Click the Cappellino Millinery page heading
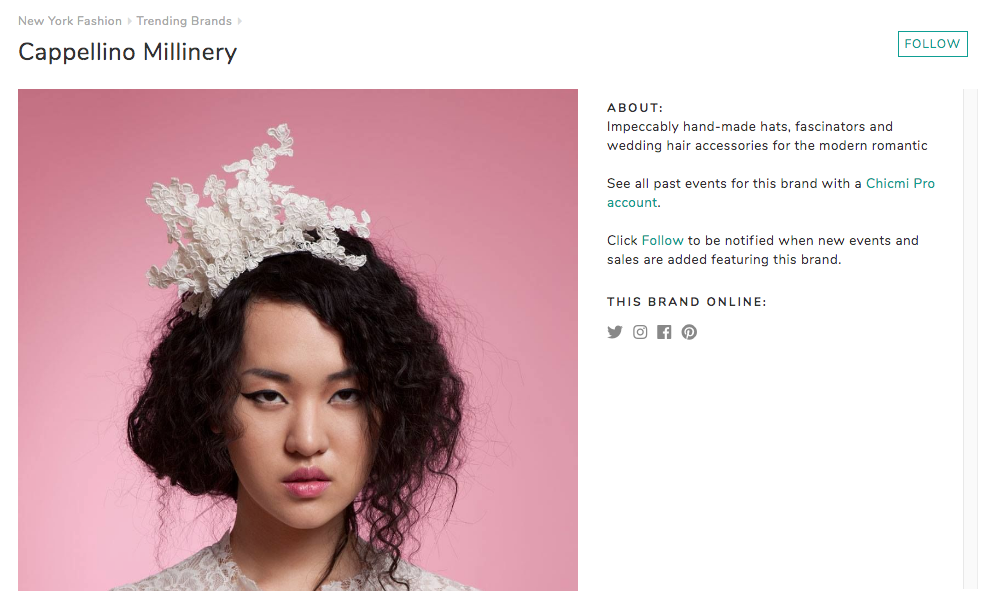The image size is (998, 610). pyautogui.click(x=127, y=52)
